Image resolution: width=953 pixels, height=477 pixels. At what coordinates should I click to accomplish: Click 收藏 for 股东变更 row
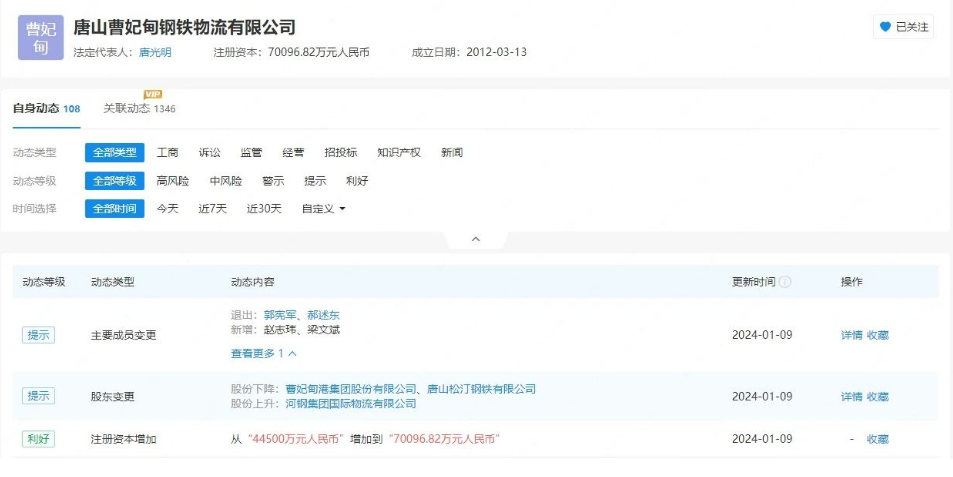pos(877,397)
